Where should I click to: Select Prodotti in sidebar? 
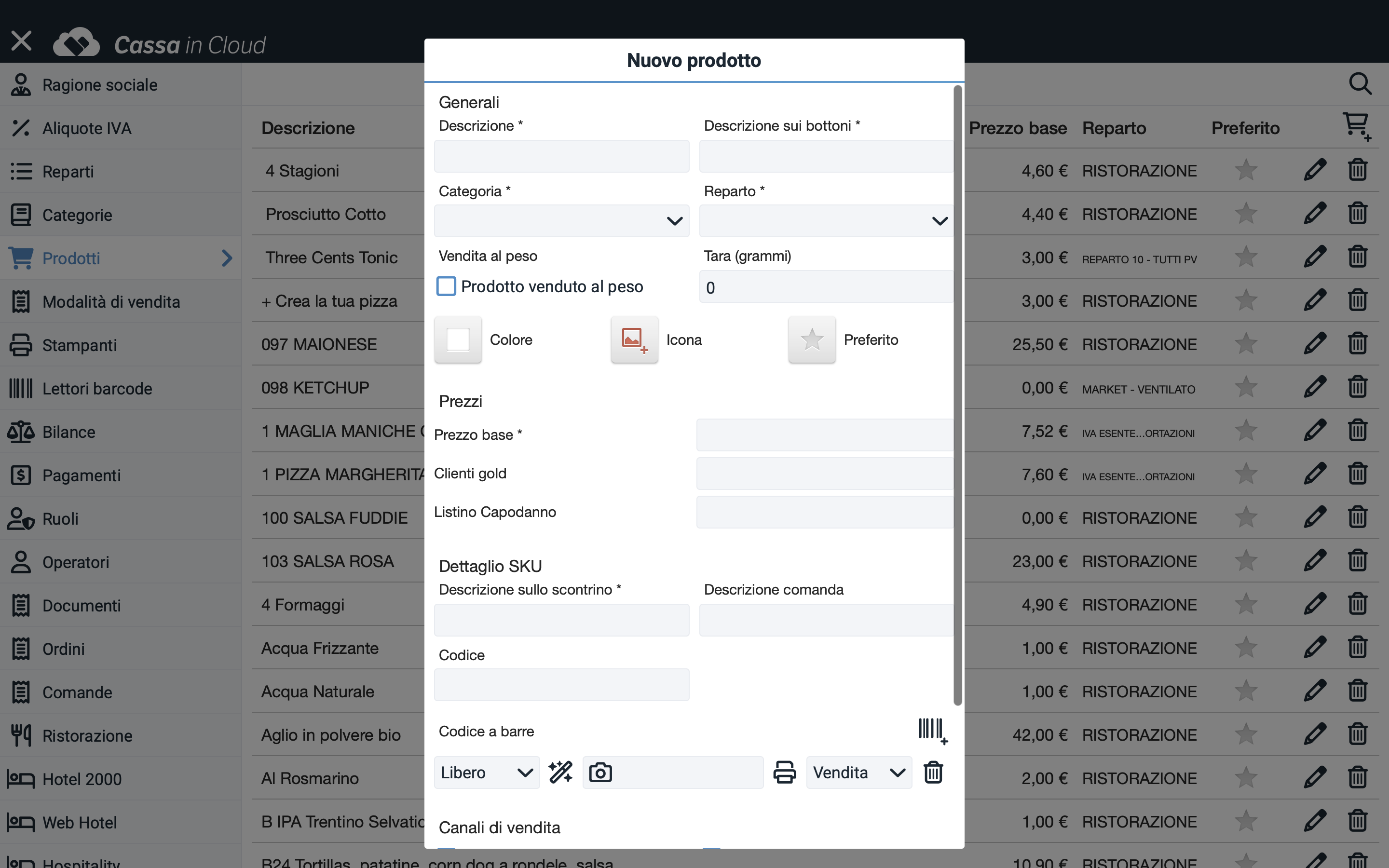tap(121, 258)
